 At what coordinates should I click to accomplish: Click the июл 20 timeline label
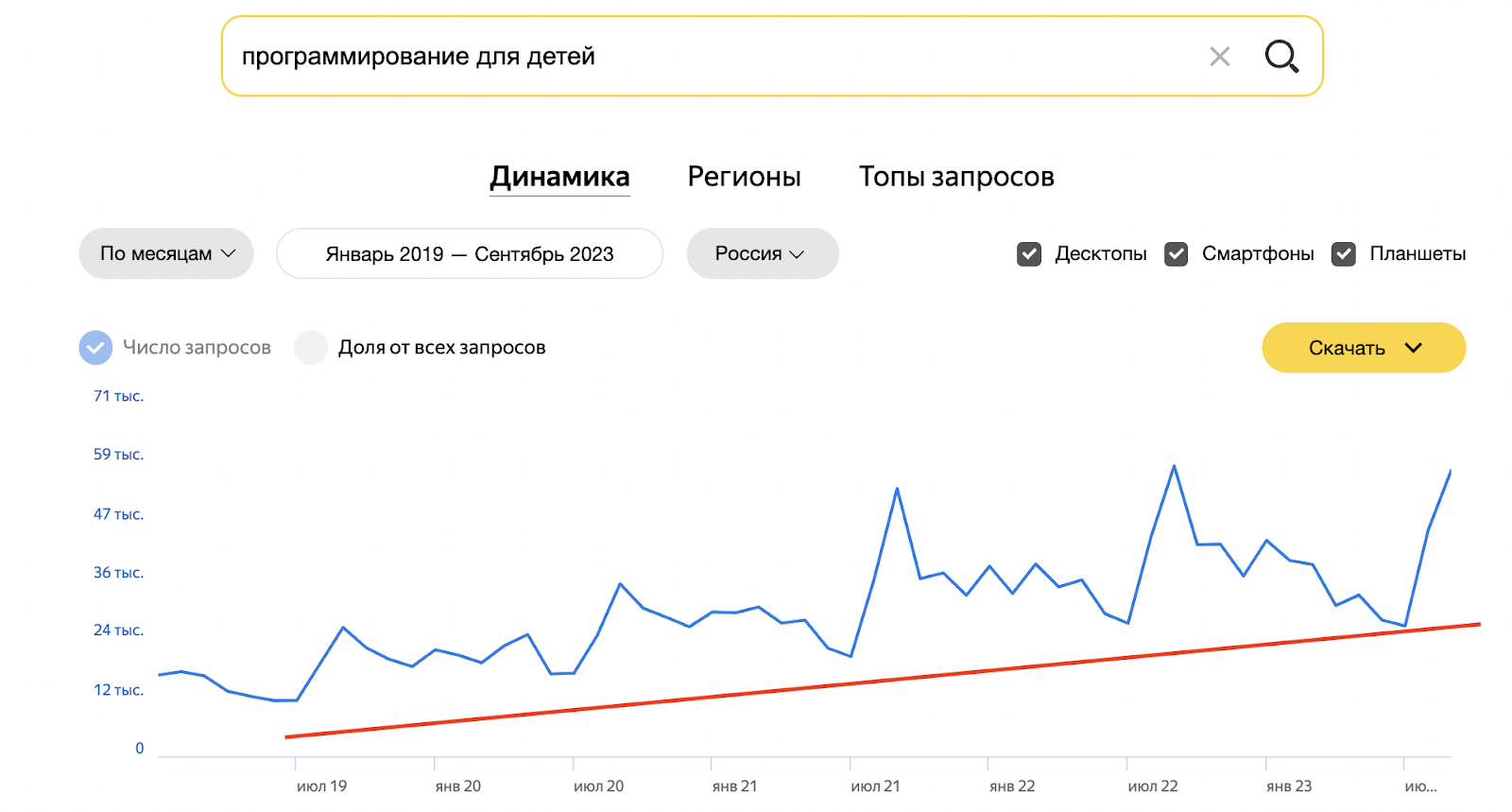pos(598,786)
